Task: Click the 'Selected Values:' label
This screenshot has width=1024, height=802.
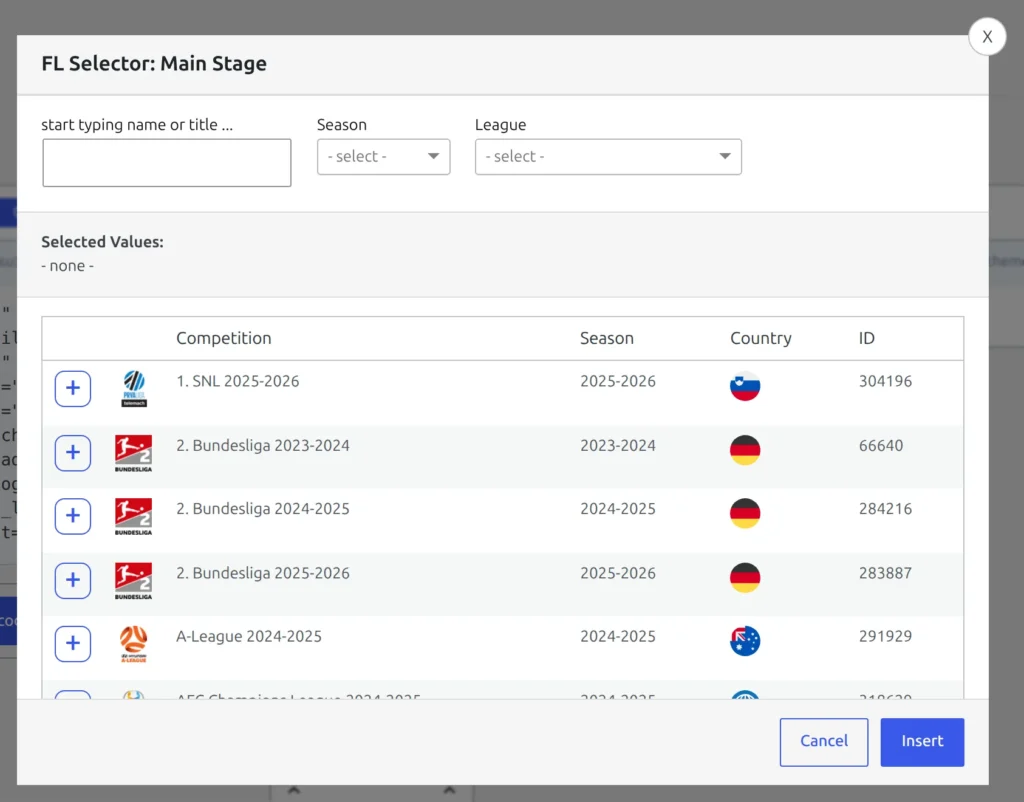Action: point(103,242)
